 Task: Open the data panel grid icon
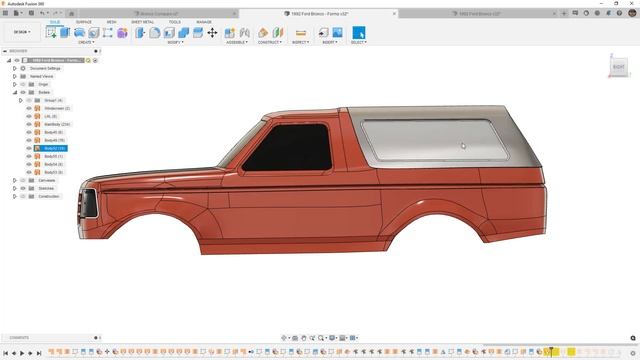pyautogui.click(x=6, y=13)
